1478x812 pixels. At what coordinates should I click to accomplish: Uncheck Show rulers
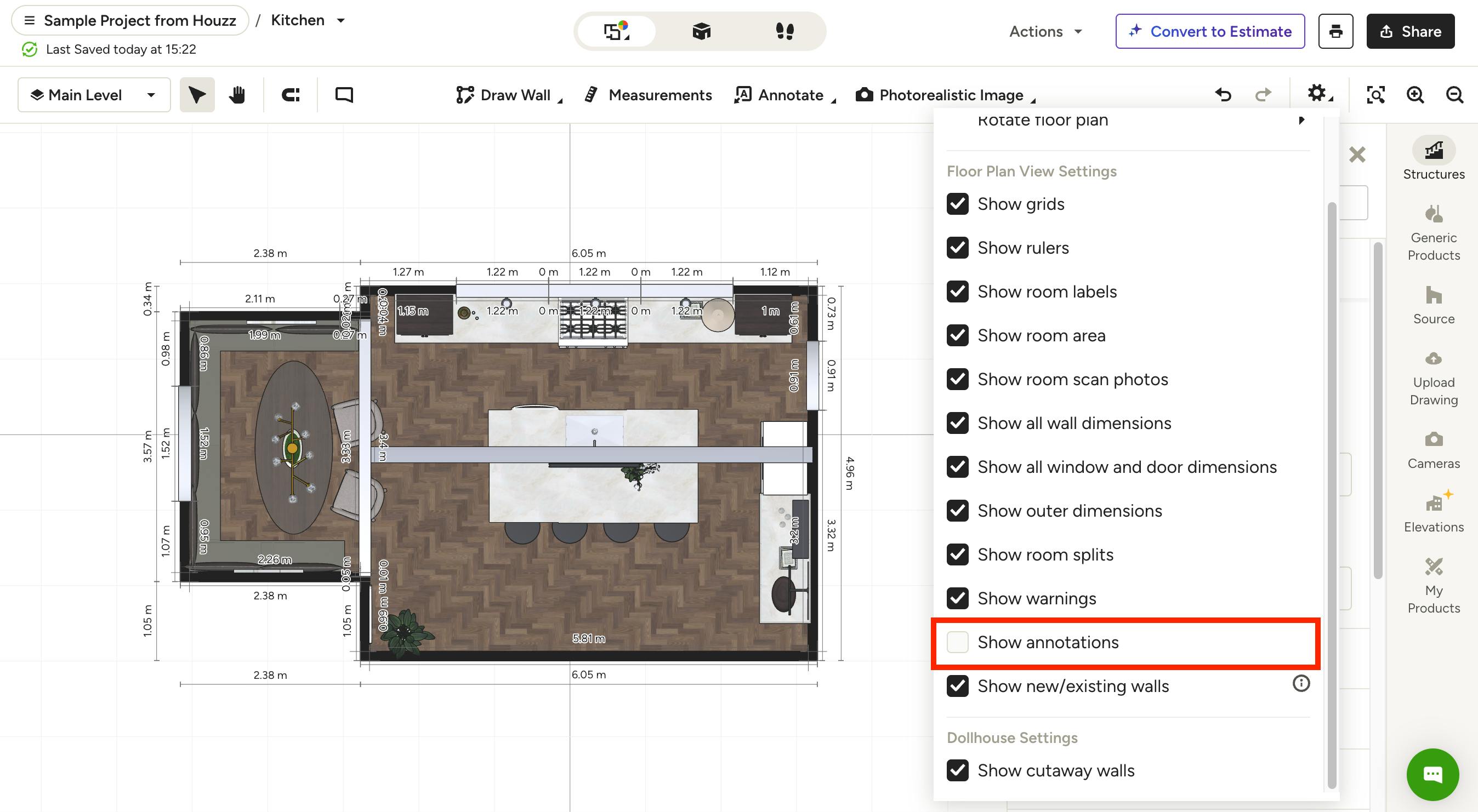958,248
